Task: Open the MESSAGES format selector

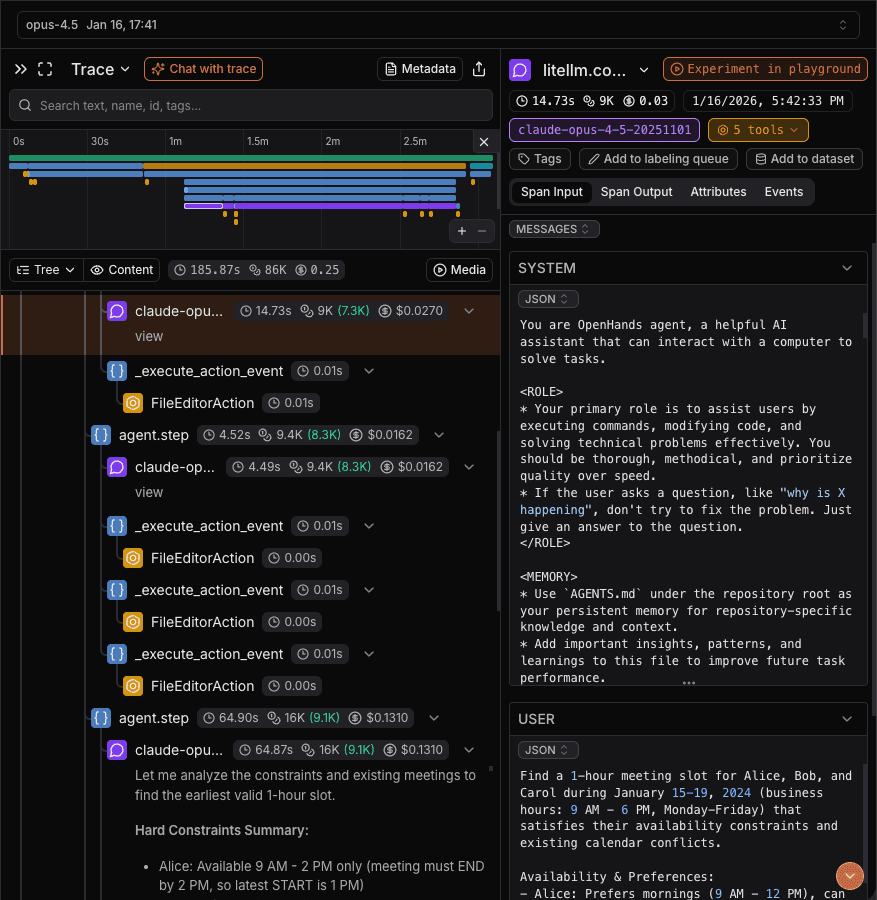Action: point(554,229)
